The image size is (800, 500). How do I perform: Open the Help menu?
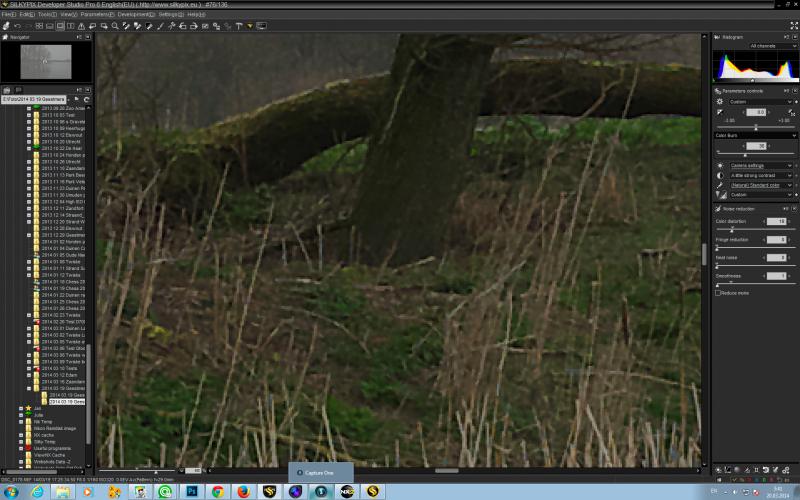pos(196,15)
